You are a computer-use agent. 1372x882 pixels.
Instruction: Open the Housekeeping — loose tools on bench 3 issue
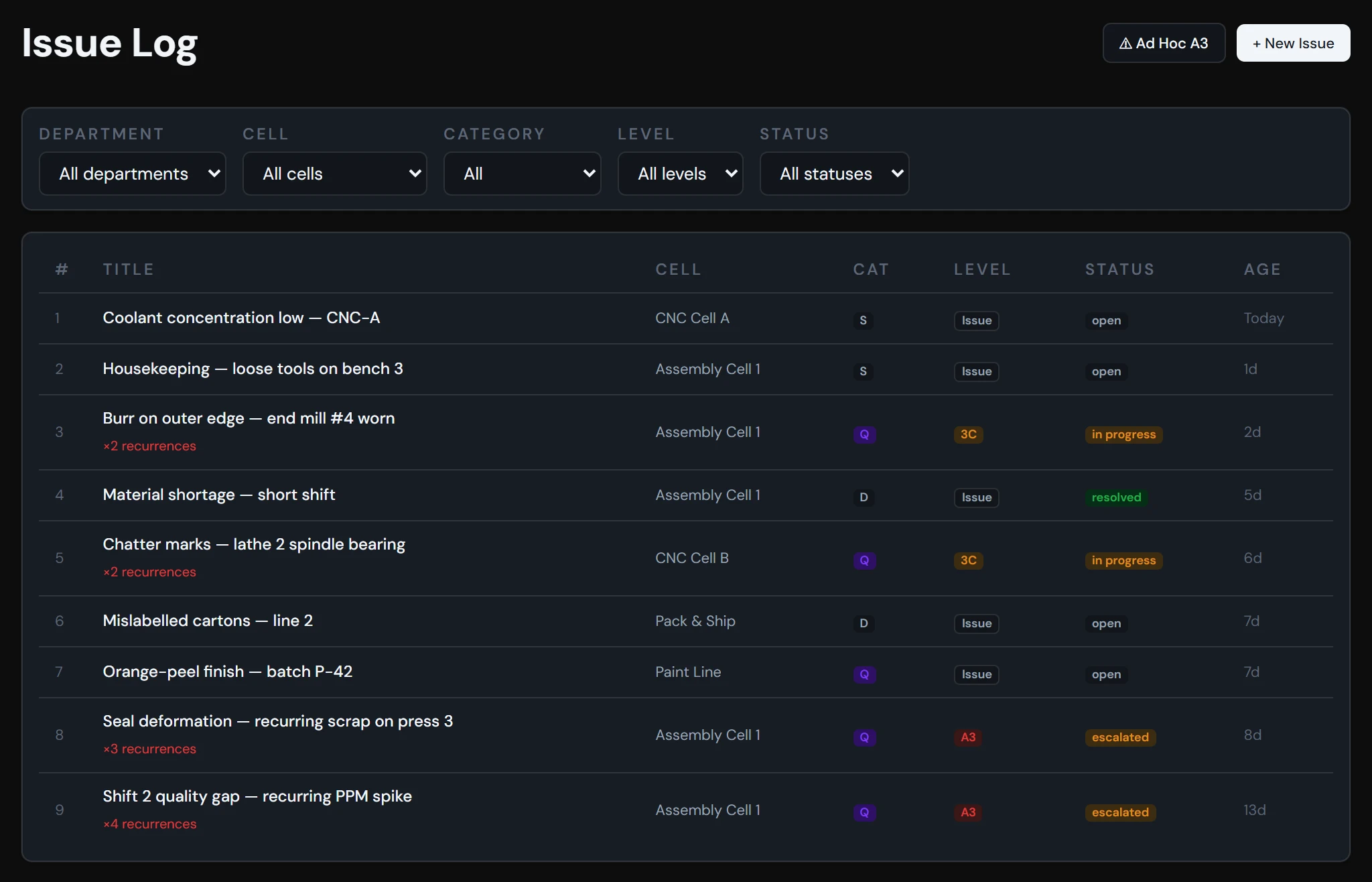click(x=253, y=369)
